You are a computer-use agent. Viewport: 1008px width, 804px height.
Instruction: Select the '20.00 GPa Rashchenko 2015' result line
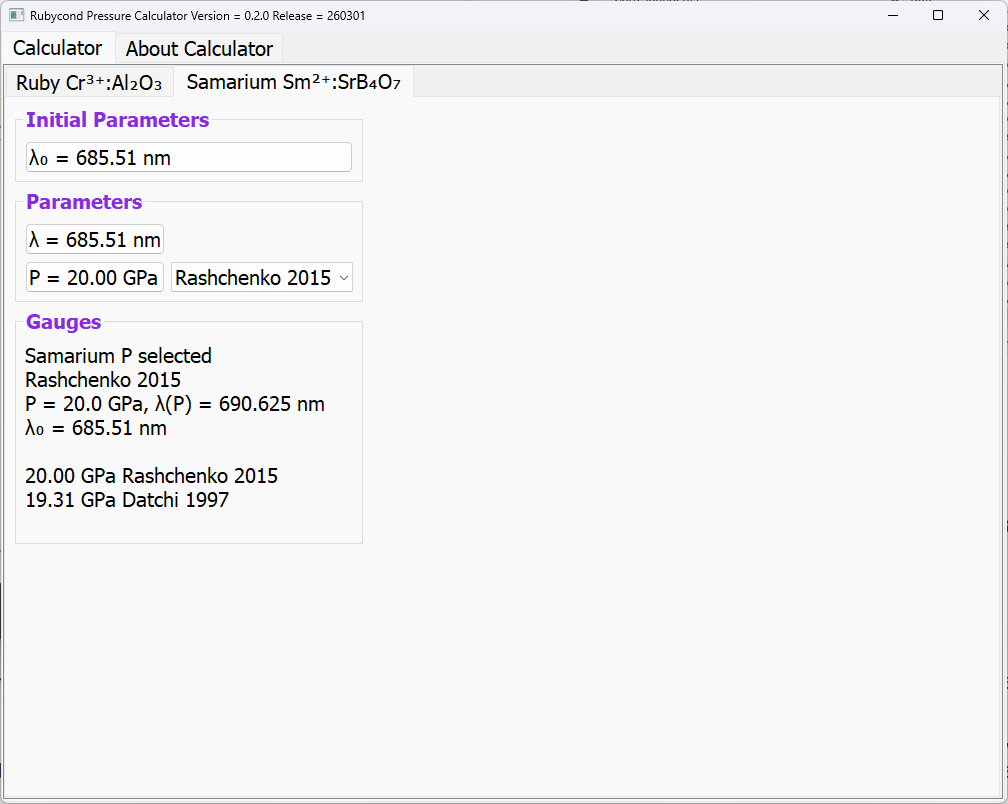[x=152, y=476]
